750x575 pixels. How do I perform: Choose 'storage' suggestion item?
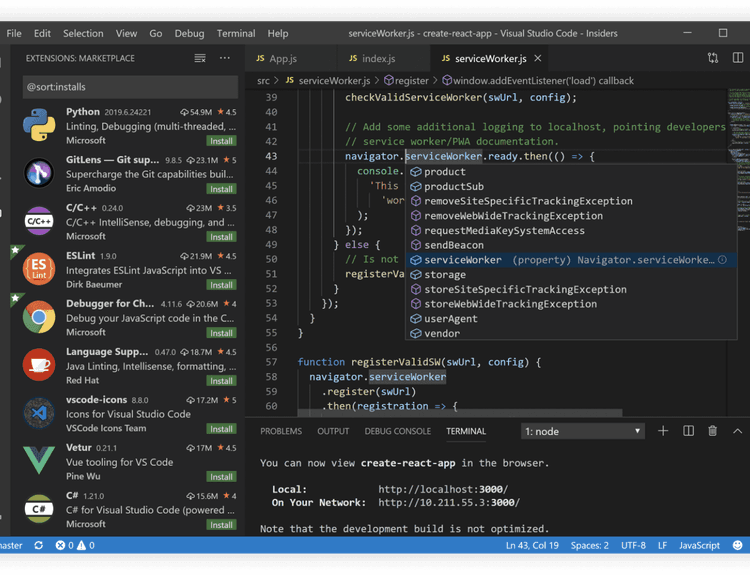click(571, 275)
